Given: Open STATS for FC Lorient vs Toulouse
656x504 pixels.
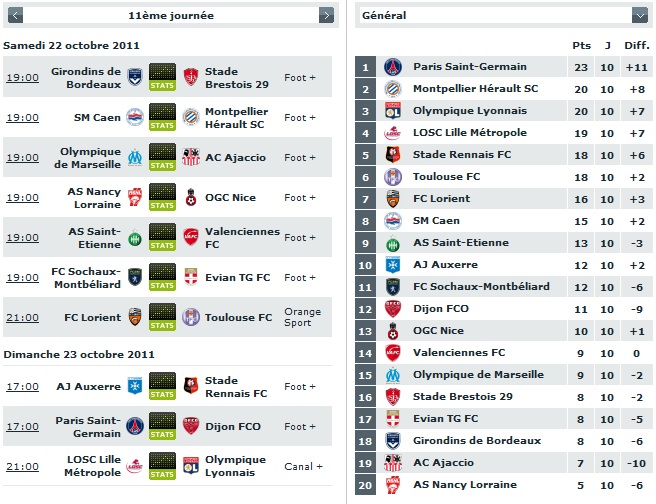Looking at the screenshot, I should click(x=162, y=317).
